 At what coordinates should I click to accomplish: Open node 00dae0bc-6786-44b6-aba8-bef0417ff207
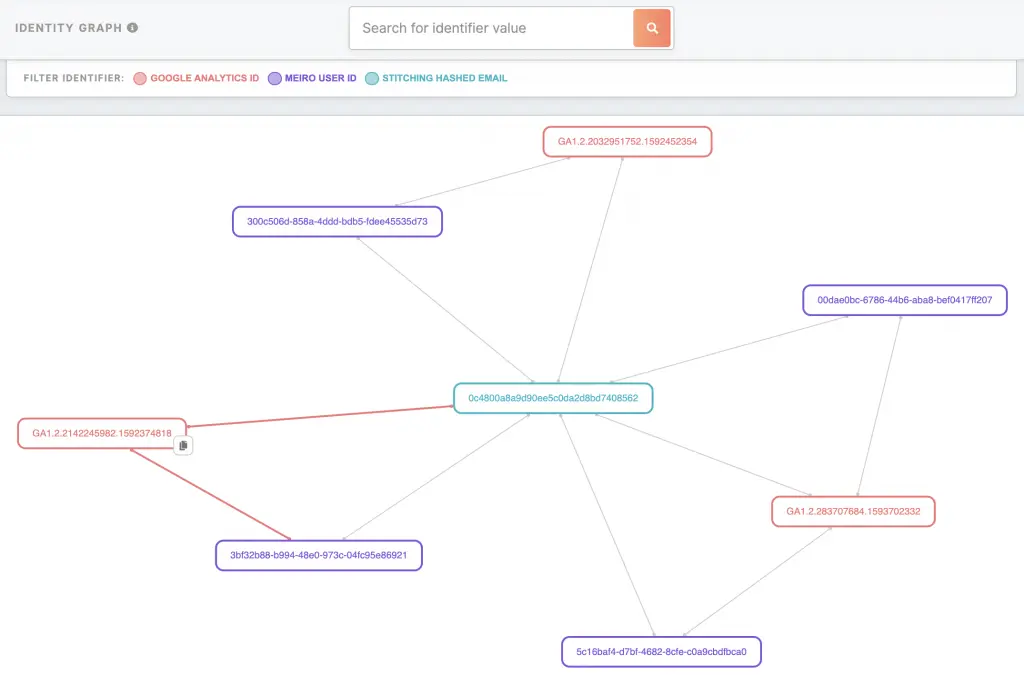(904, 299)
